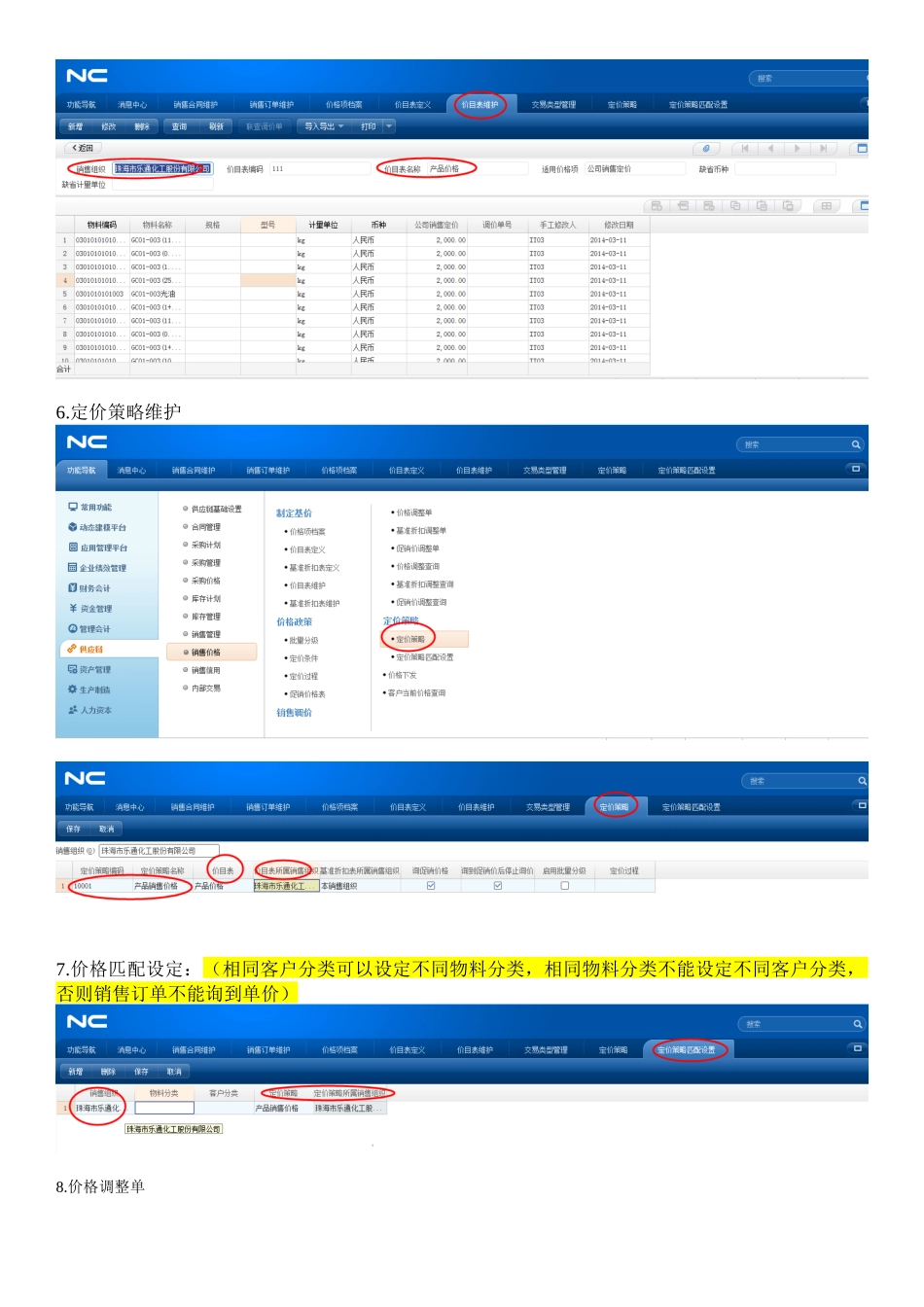Go to previous record navigation arrow
Image resolution: width=924 pixels, height=1307 pixels.
(x=770, y=149)
